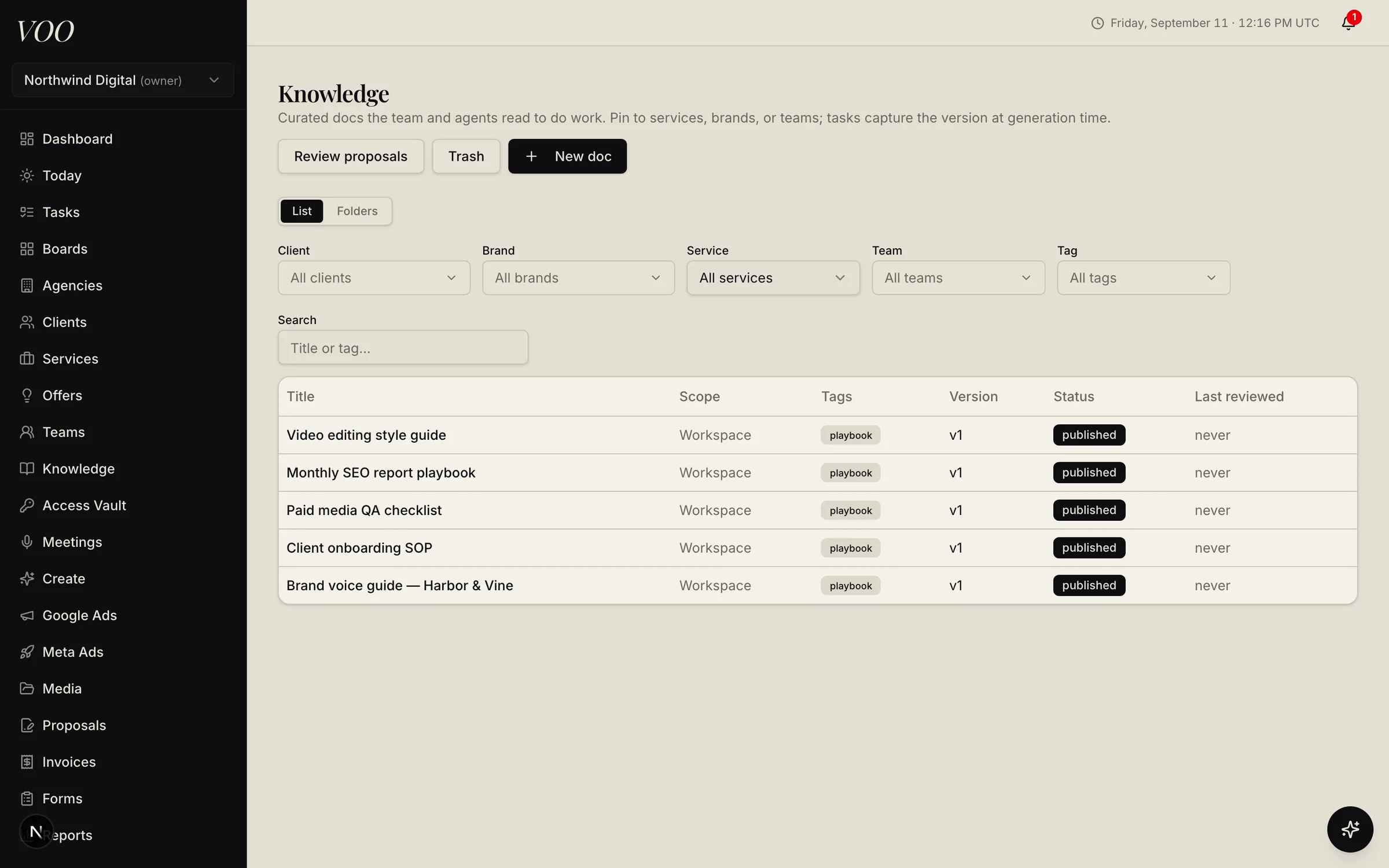1389x868 pixels.
Task: Open Paid media QA checklist row
Action: [x=817, y=510]
